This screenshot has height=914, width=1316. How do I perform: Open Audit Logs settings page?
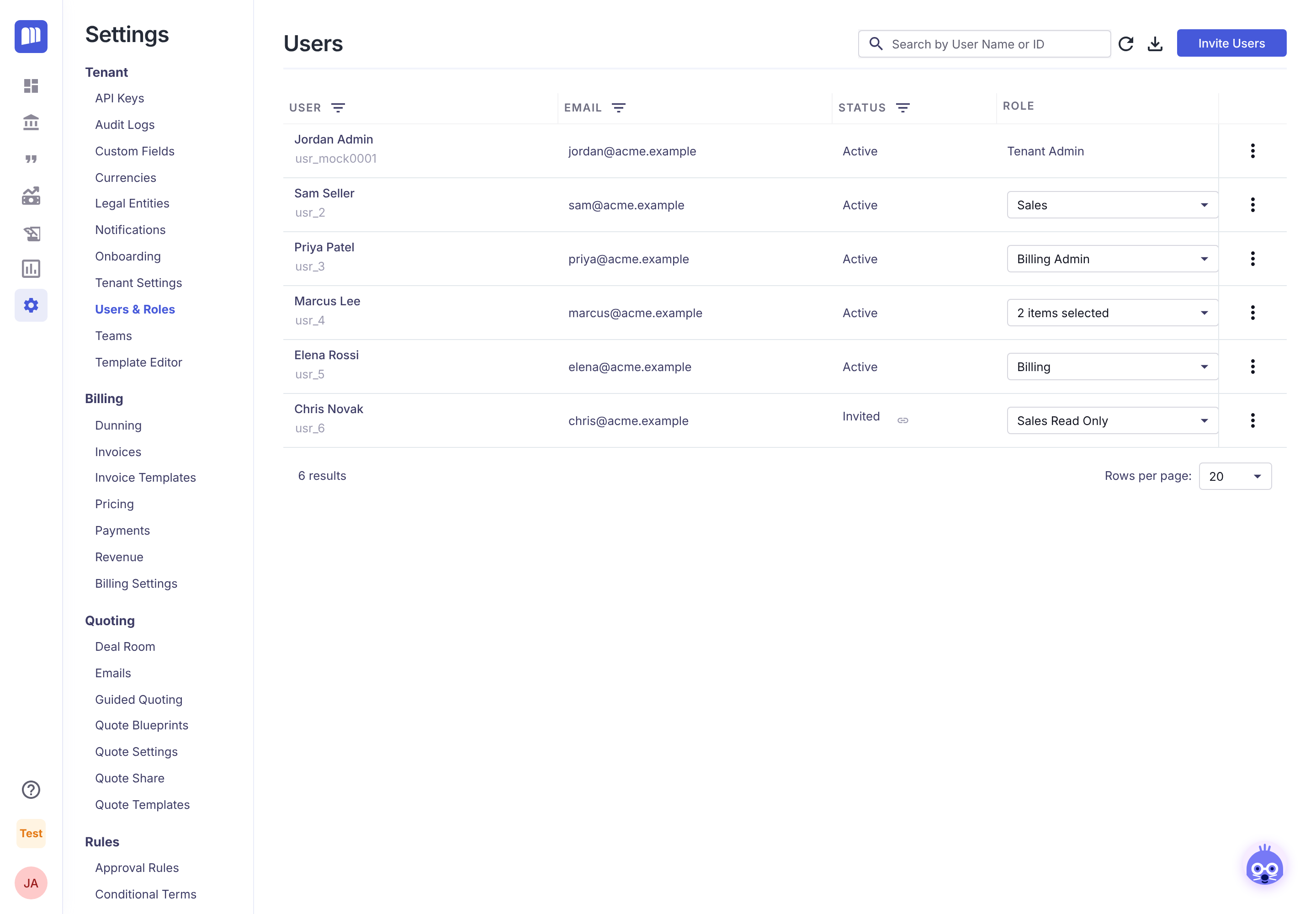125,124
